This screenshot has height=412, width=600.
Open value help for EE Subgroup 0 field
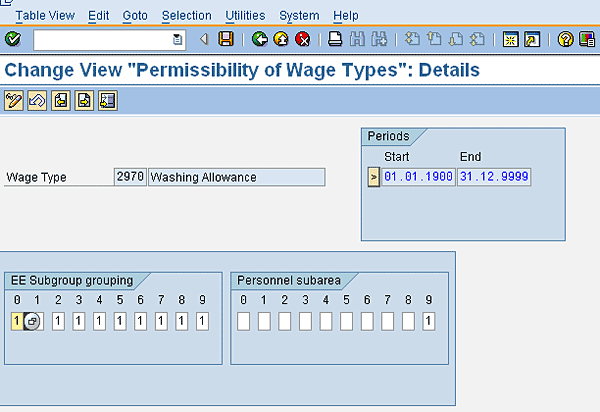[x=32, y=321]
